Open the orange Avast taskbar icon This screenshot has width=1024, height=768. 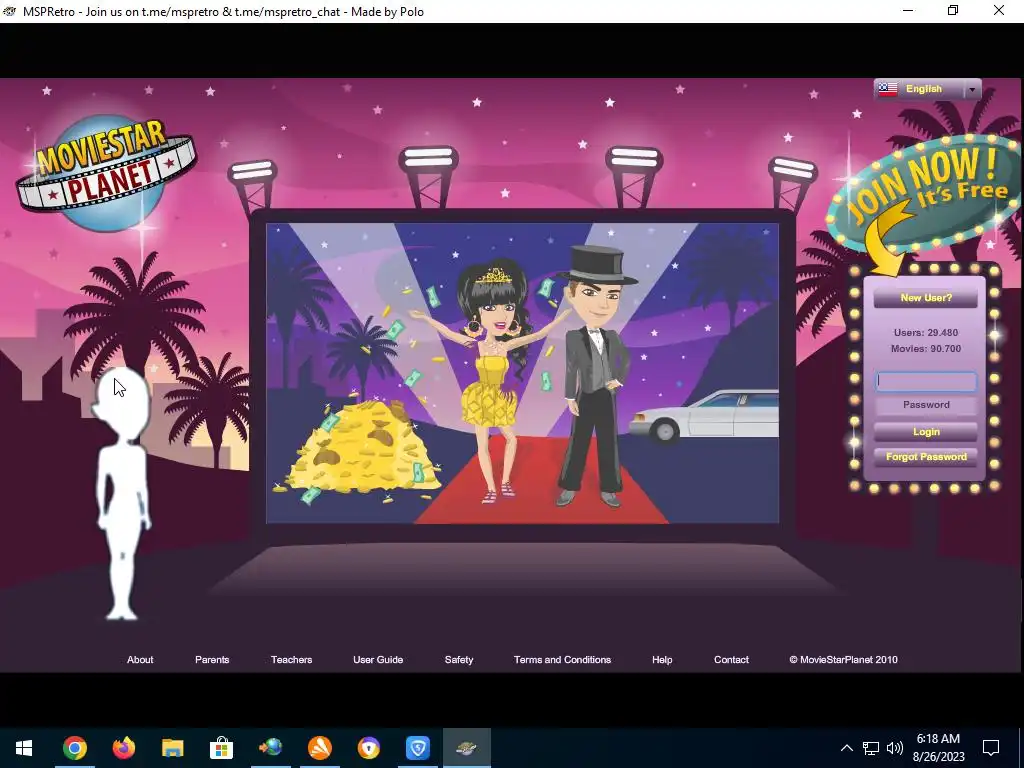coord(319,748)
